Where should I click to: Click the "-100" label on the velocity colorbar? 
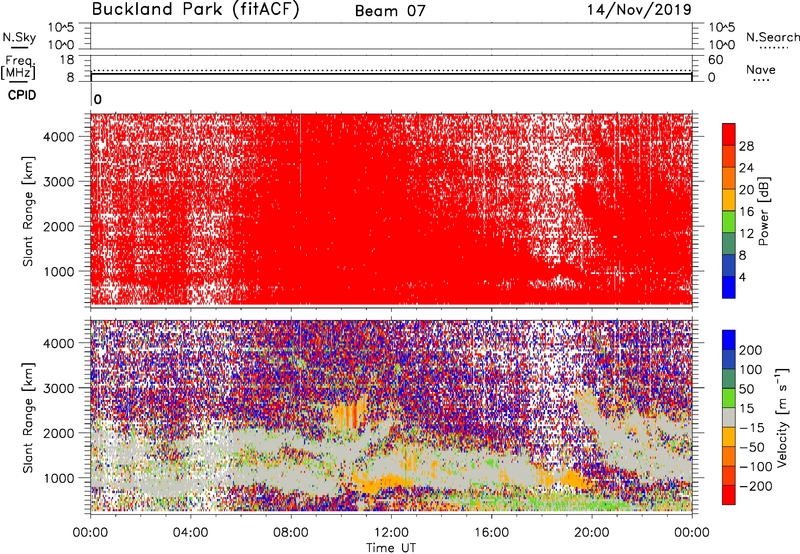(755, 467)
